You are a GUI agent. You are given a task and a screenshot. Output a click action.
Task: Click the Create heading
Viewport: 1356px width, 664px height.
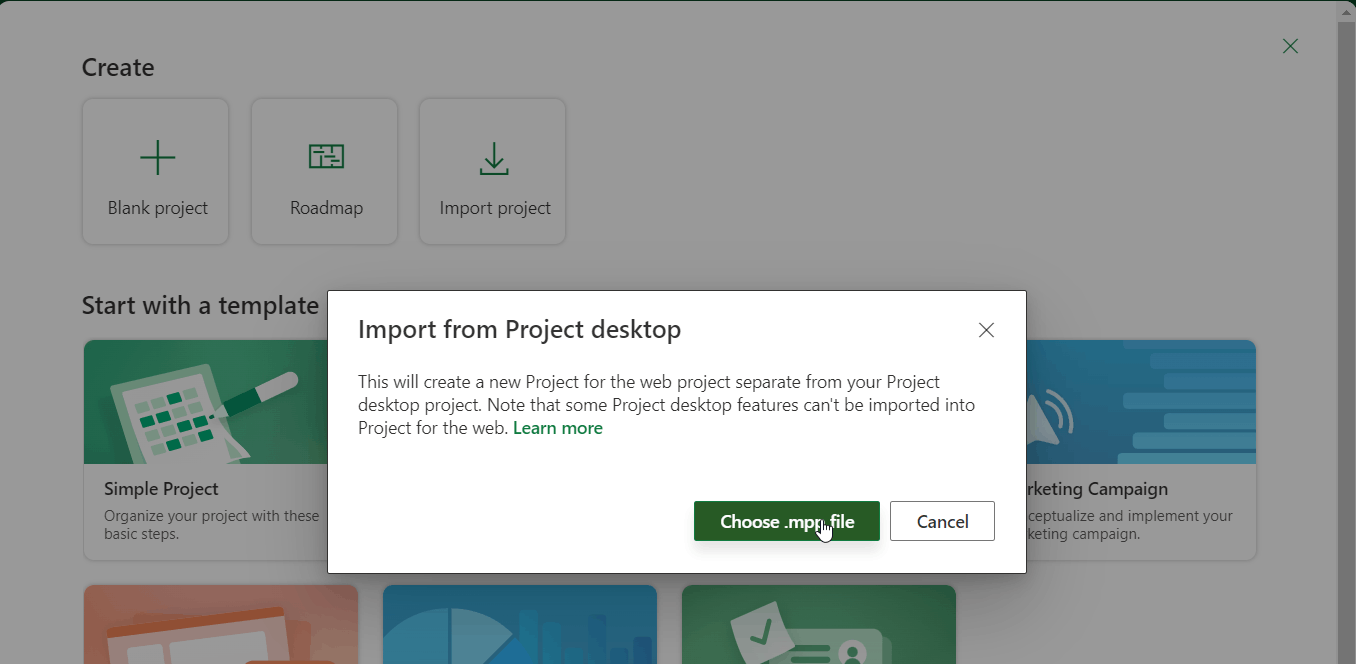(118, 67)
